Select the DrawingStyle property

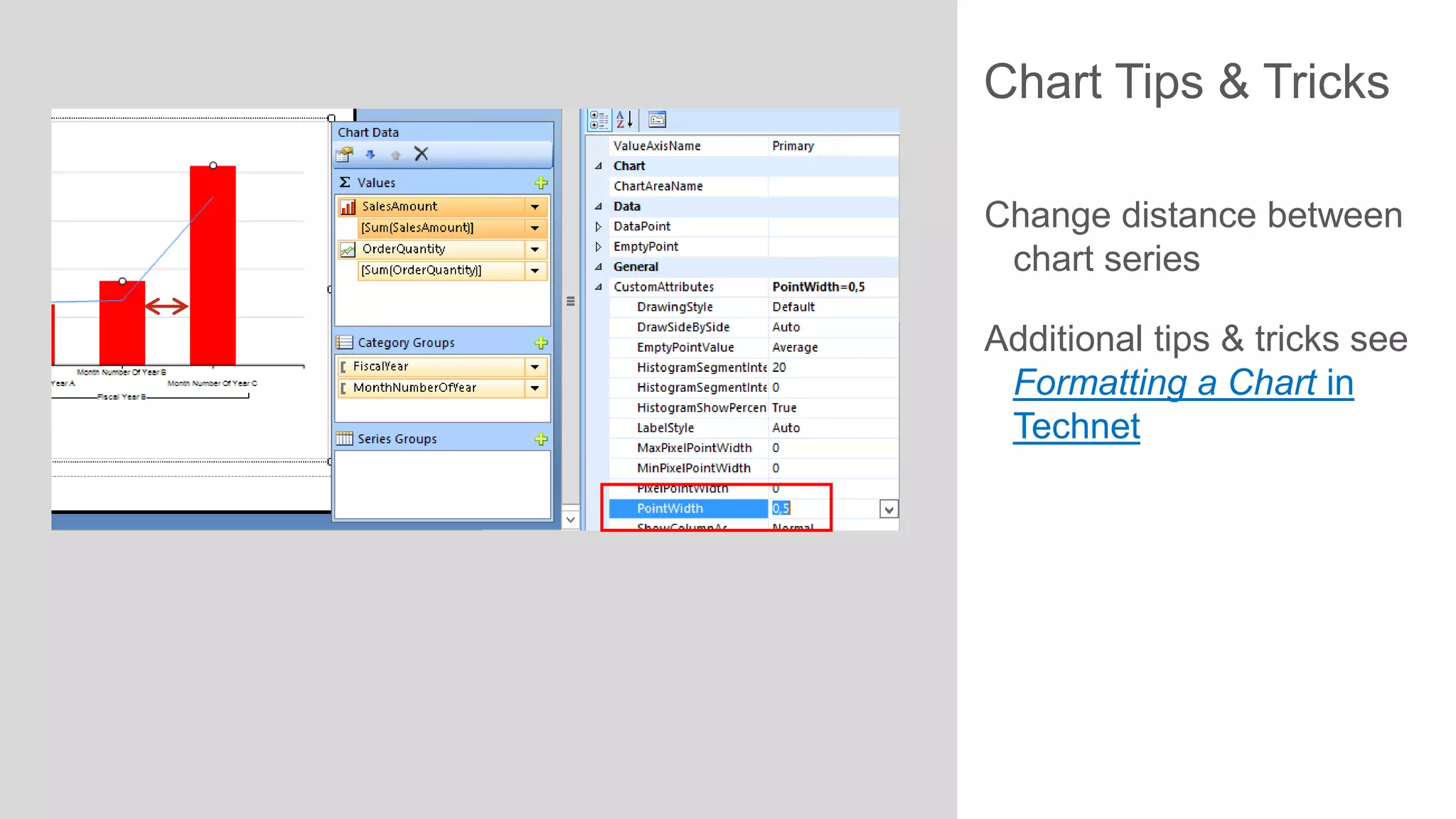pos(675,307)
